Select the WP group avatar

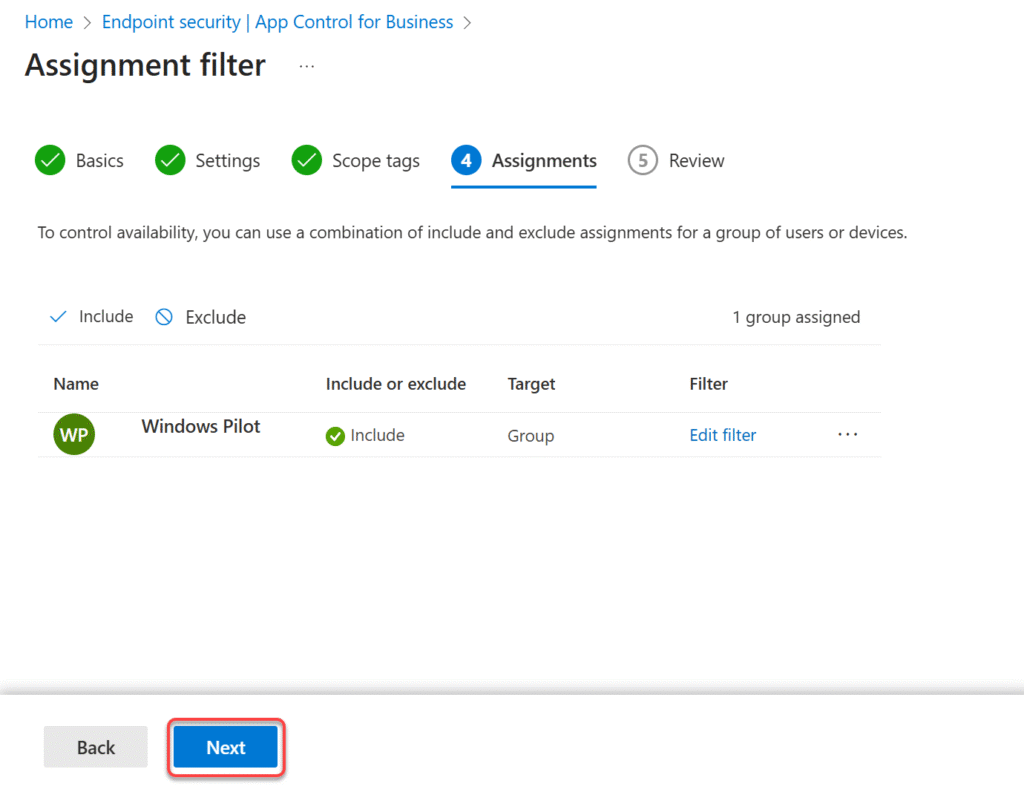point(74,434)
